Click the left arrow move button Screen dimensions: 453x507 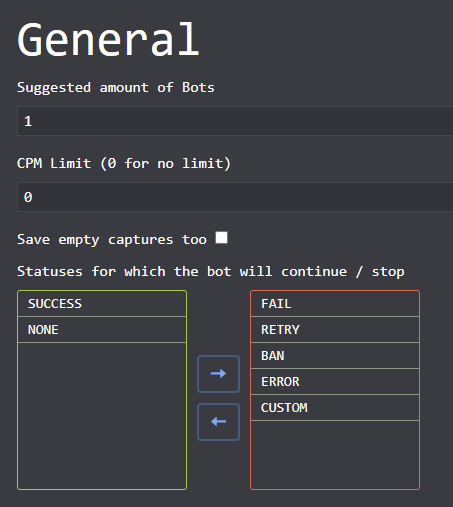point(218,422)
